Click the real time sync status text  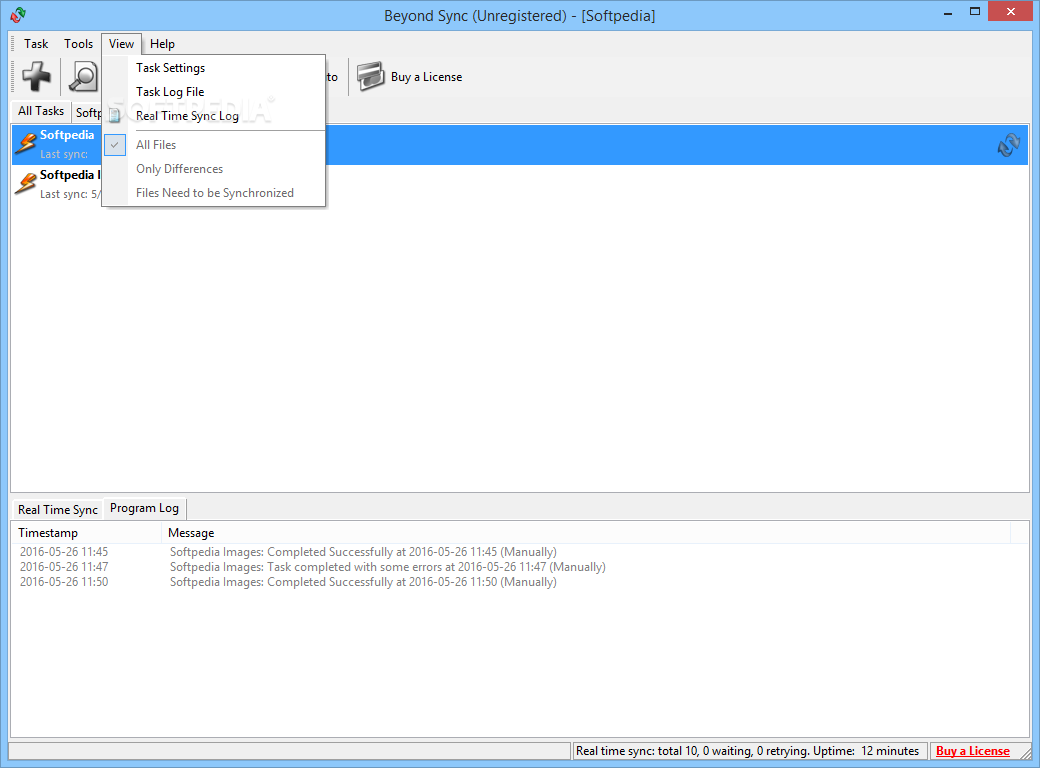(x=748, y=751)
